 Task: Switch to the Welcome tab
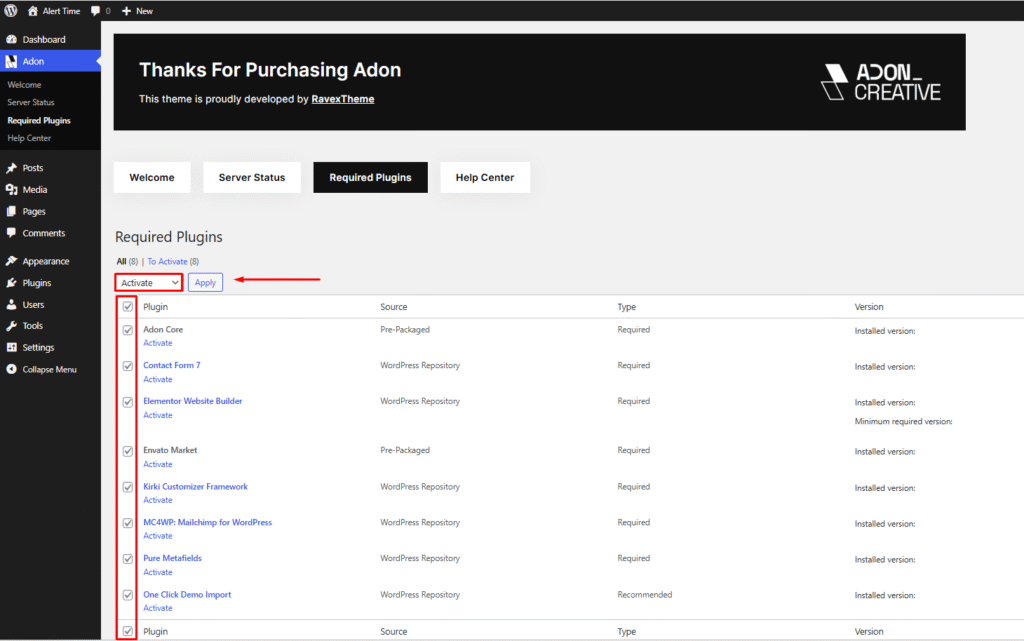[152, 178]
